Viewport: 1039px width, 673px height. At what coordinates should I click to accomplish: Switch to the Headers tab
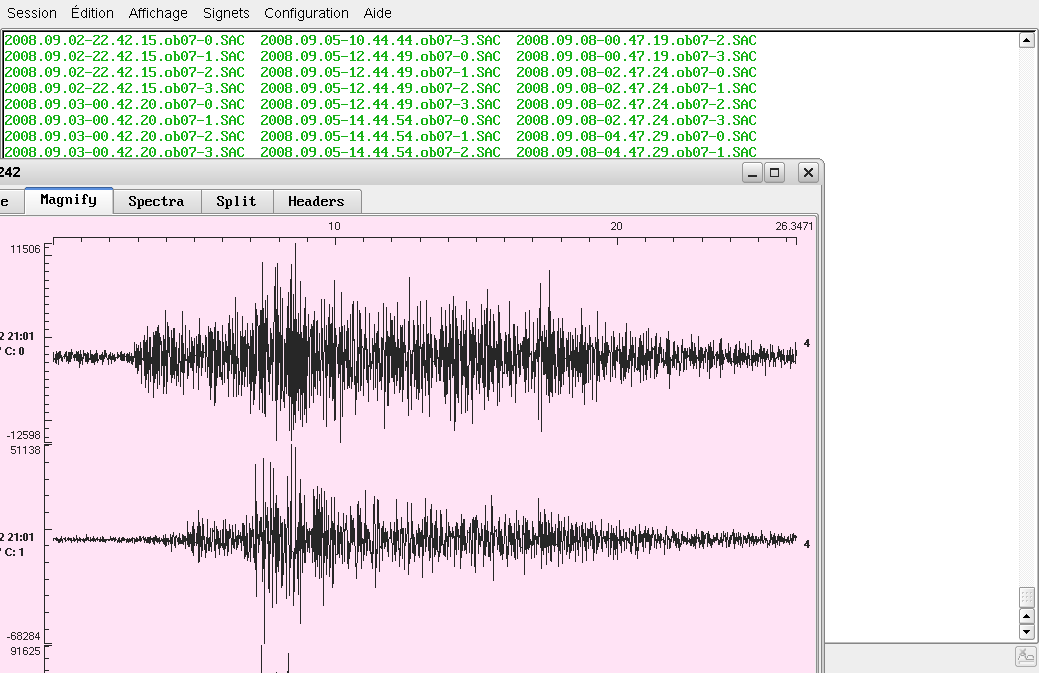[x=316, y=201]
